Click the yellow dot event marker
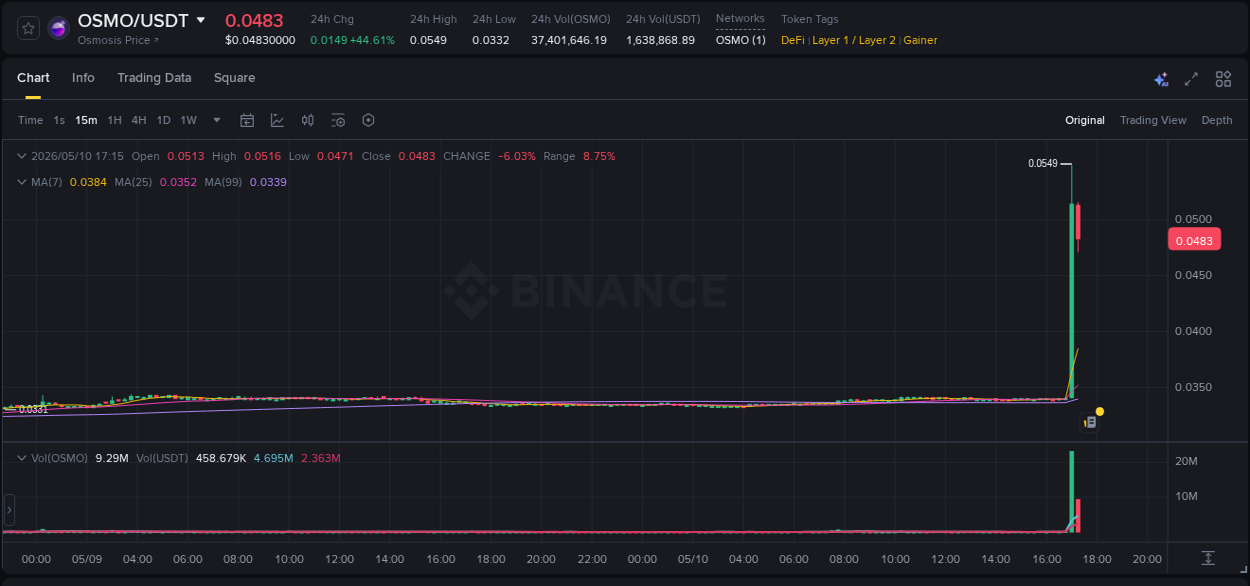This screenshot has height=586, width=1250. 1100,411
